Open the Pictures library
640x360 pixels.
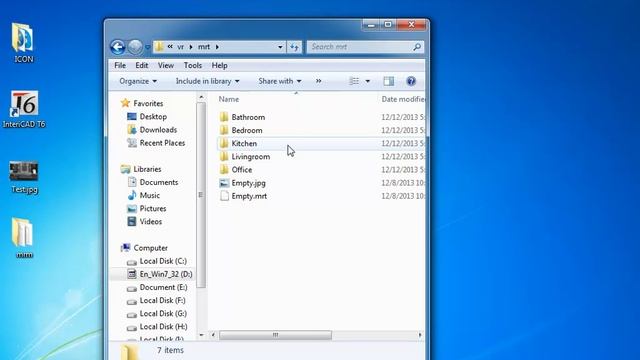click(153, 208)
